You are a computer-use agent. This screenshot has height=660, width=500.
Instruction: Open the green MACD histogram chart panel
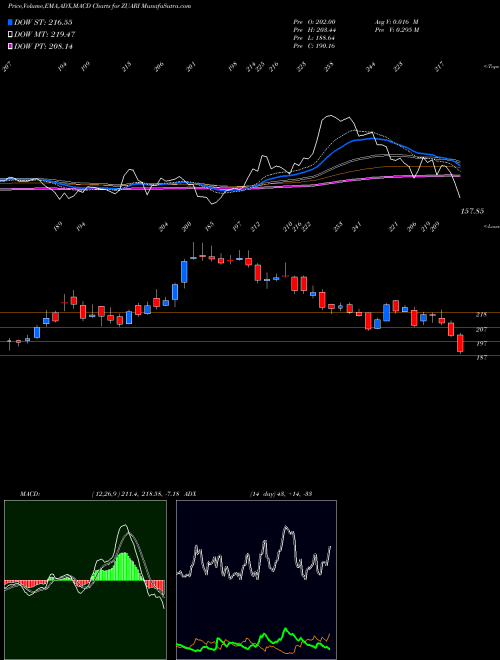85,580
